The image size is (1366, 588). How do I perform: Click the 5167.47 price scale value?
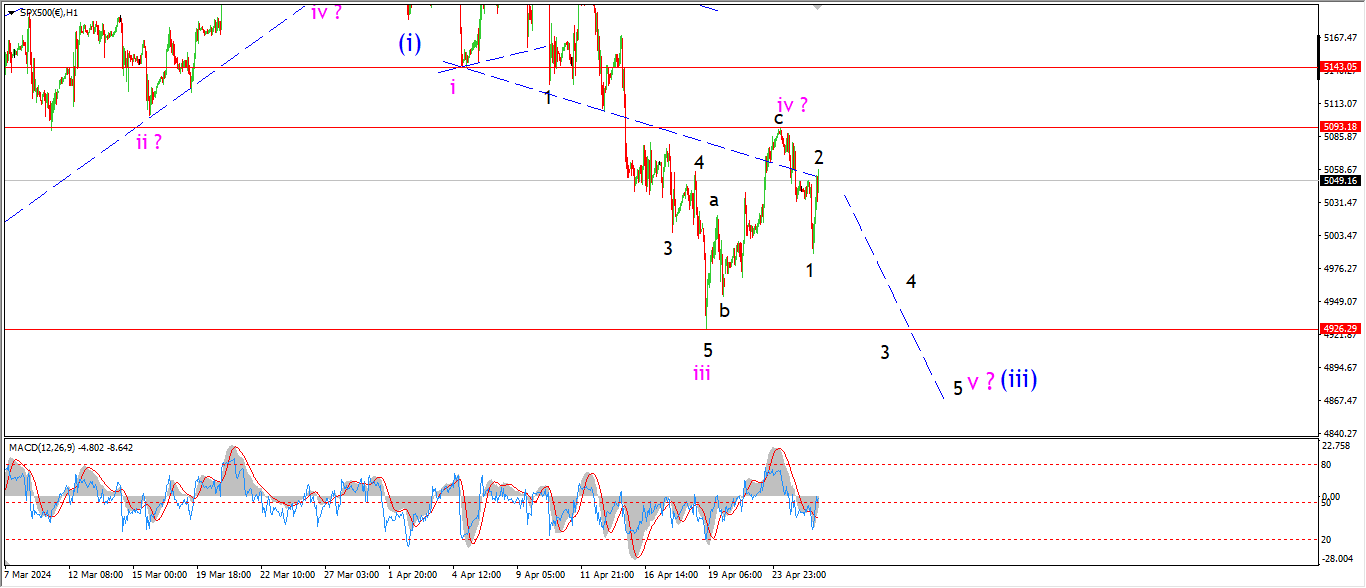click(x=1339, y=38)
